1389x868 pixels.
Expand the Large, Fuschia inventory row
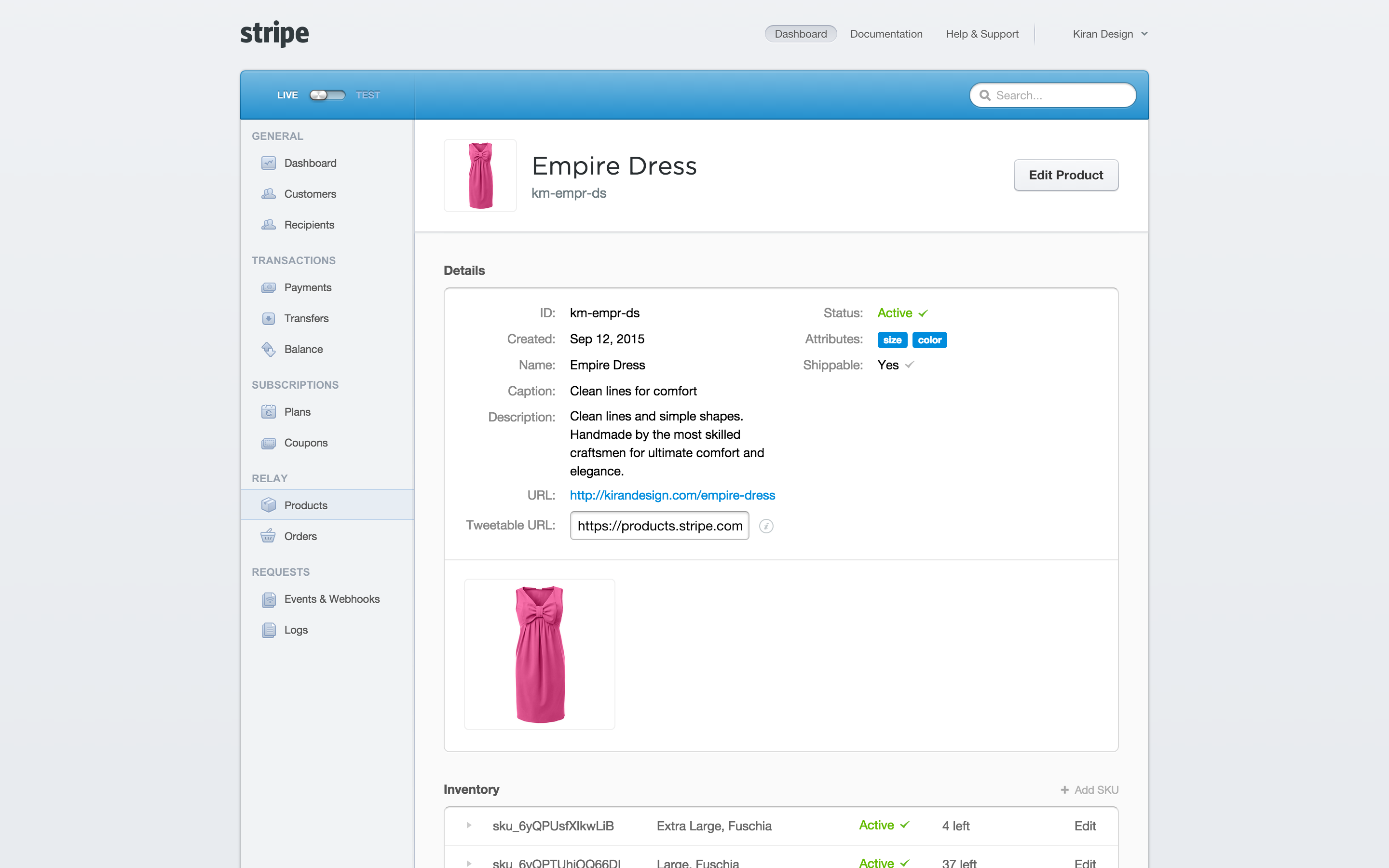[469, 863]
